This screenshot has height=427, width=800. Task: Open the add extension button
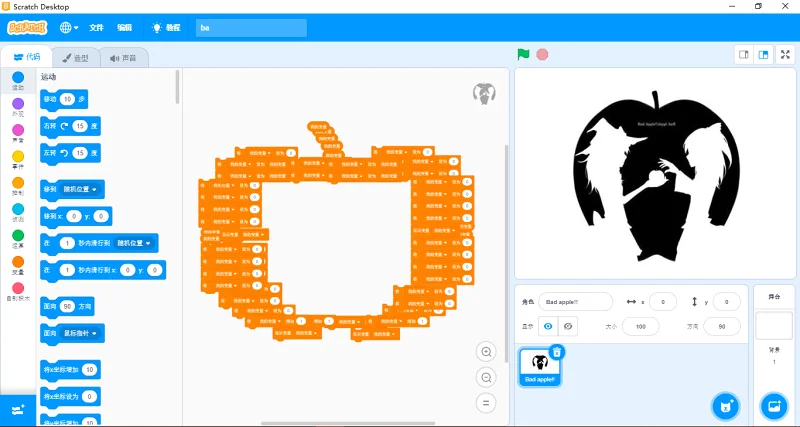[x=18, y=410]
